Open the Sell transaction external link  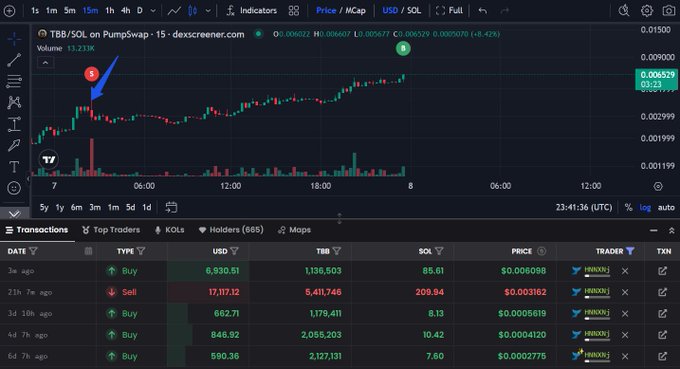pos(662,292)
